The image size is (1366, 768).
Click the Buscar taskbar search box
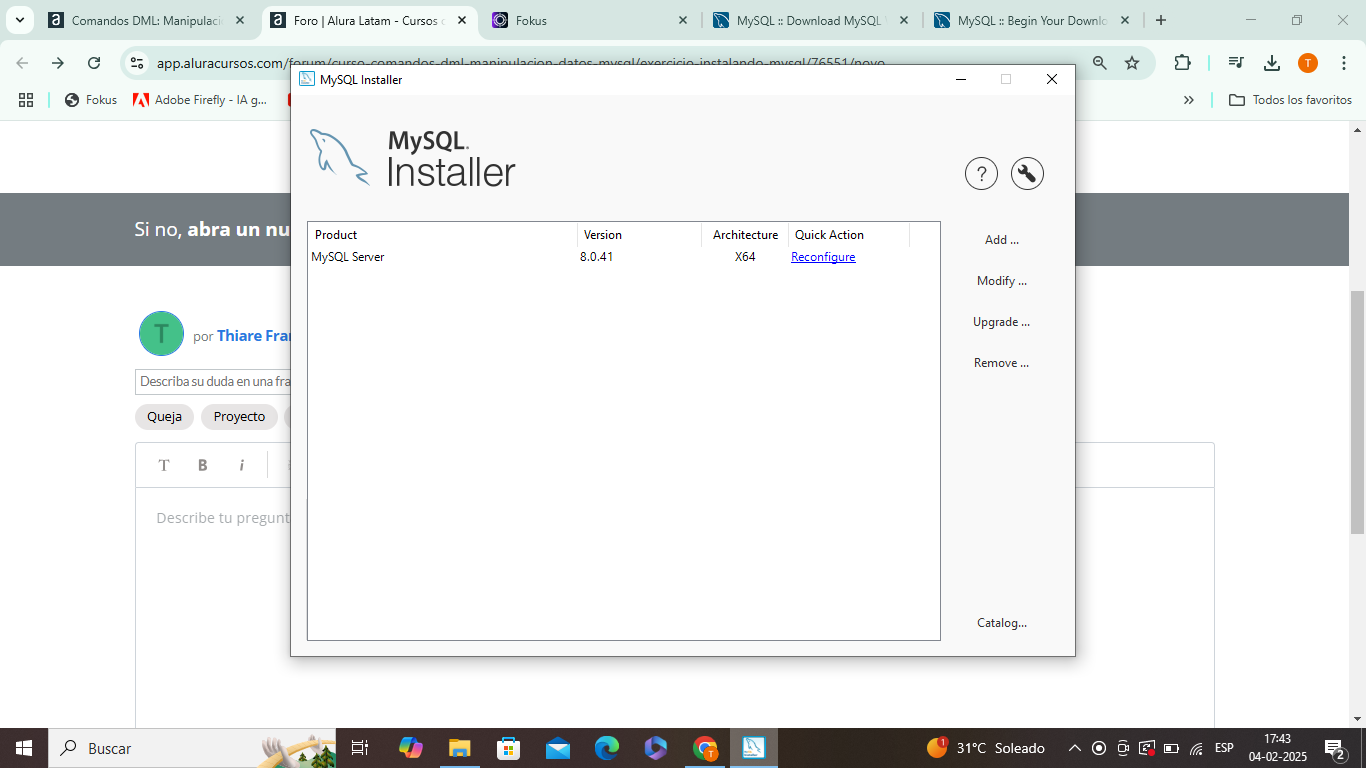point(193,748)
